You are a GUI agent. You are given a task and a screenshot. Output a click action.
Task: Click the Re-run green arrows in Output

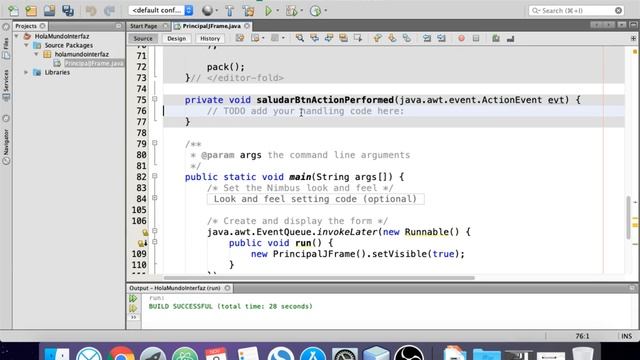click(x=133, y=298)
